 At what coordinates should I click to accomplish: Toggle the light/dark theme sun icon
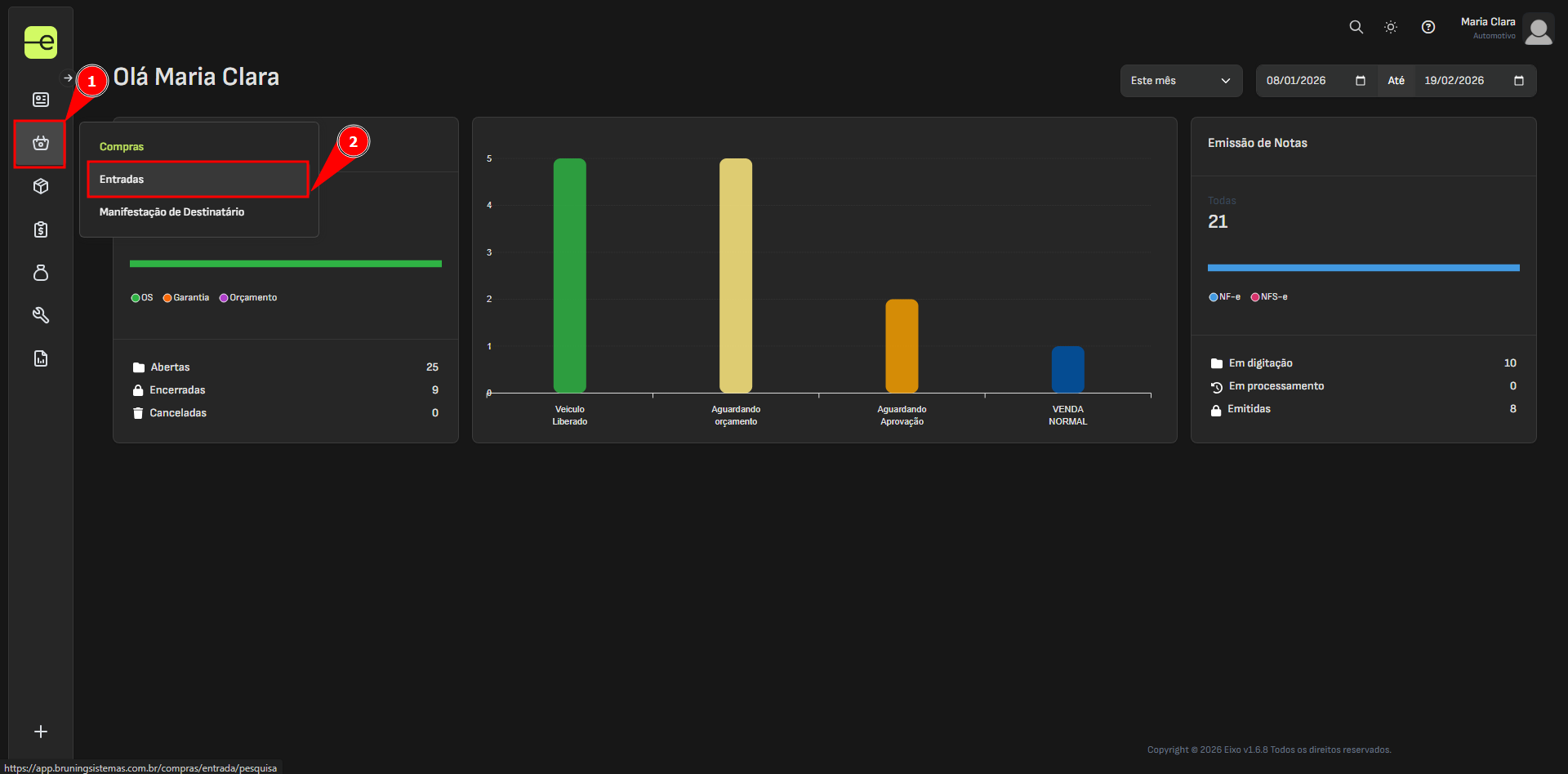[x=1391, y=27]
